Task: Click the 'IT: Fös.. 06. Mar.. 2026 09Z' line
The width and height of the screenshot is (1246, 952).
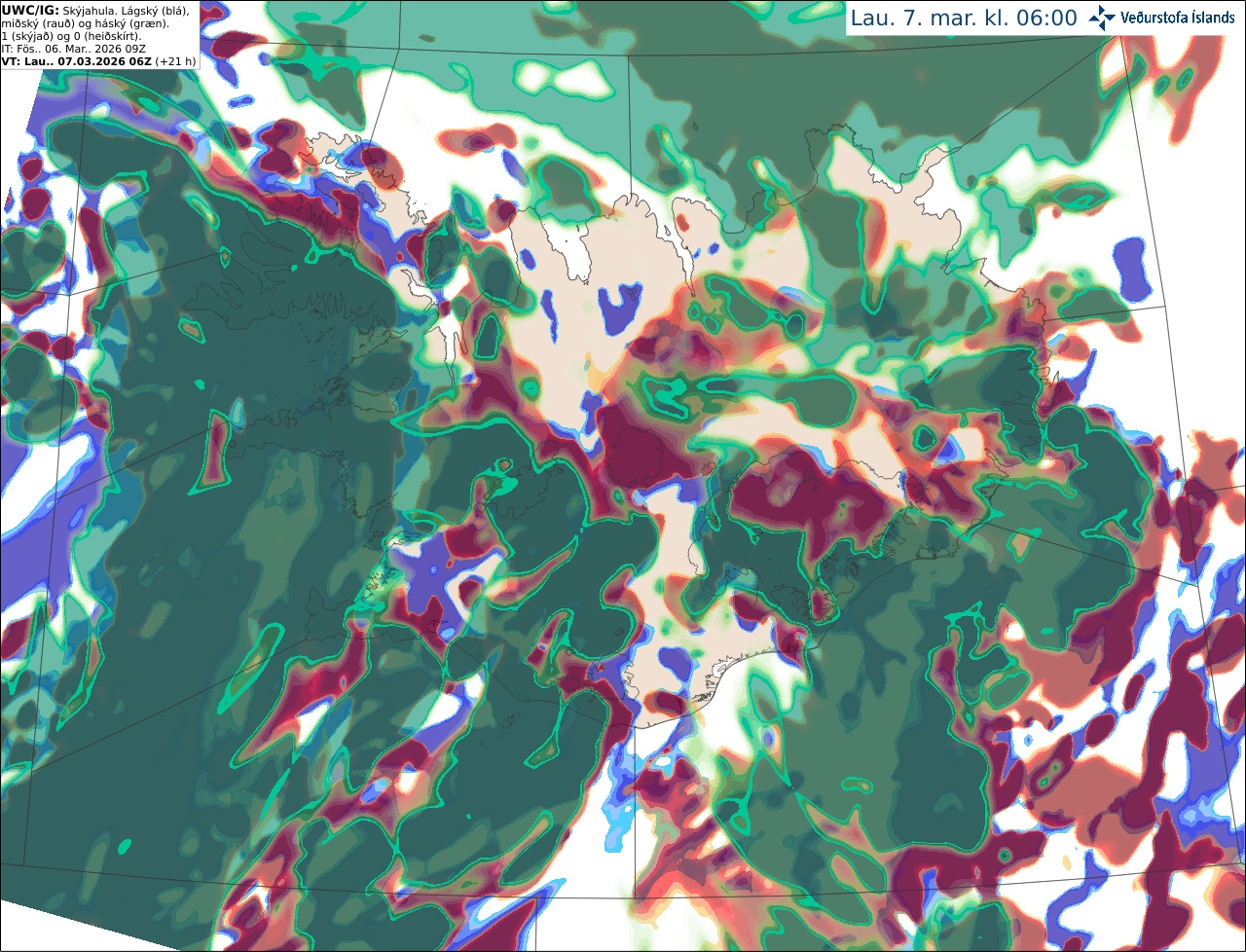Action: (72, 48)
